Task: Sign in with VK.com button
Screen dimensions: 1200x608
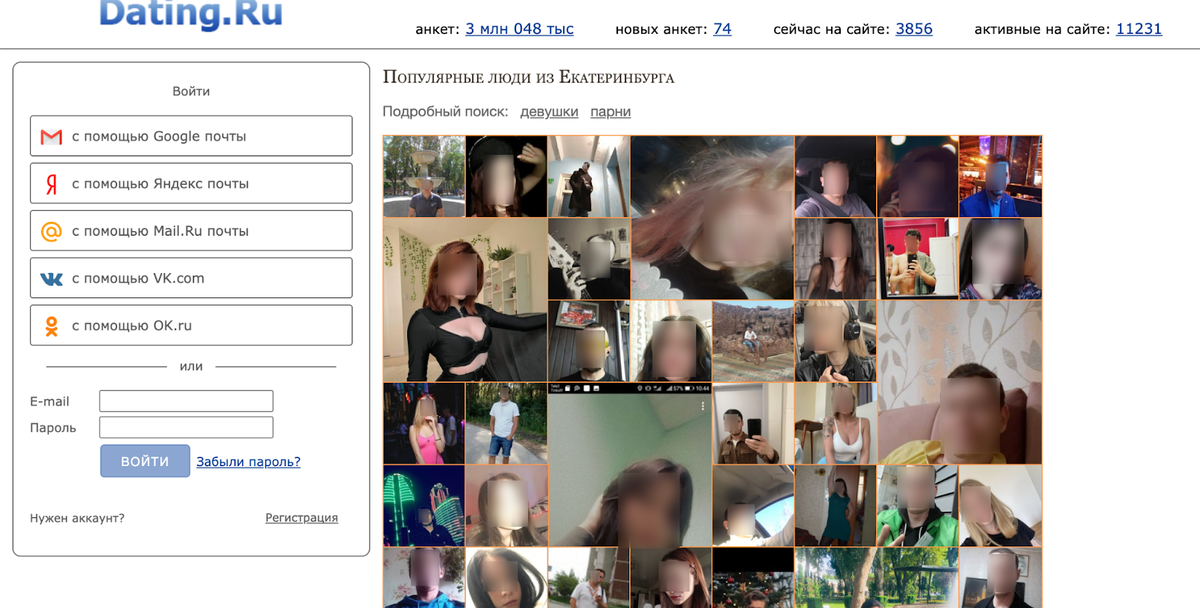Action: (x=191, y=278)
